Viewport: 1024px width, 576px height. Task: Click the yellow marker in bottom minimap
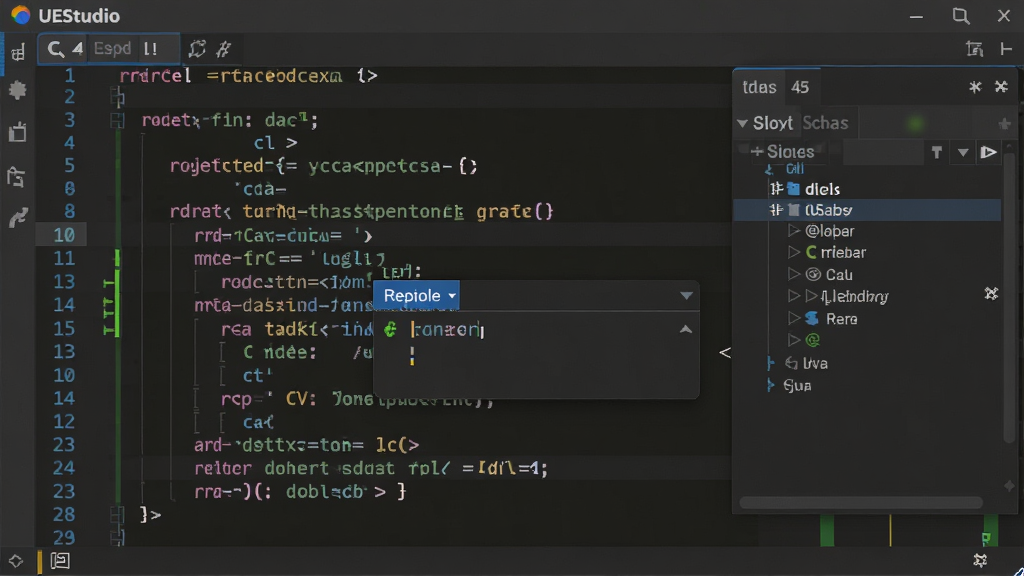coord(890,530)
